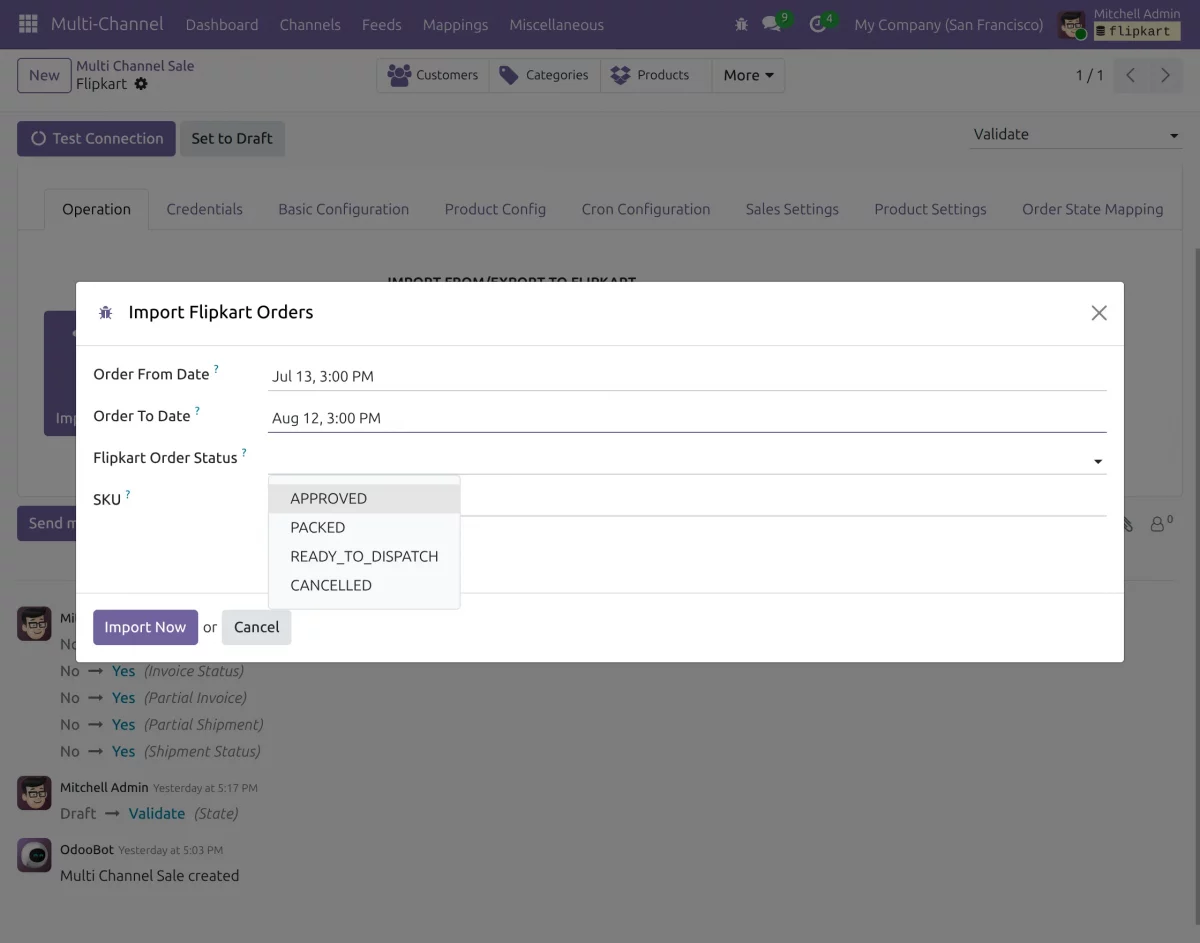Viewport: 1200px width, 943px height.
Task: Open Categories smart button
Action: tap(544, 75)
